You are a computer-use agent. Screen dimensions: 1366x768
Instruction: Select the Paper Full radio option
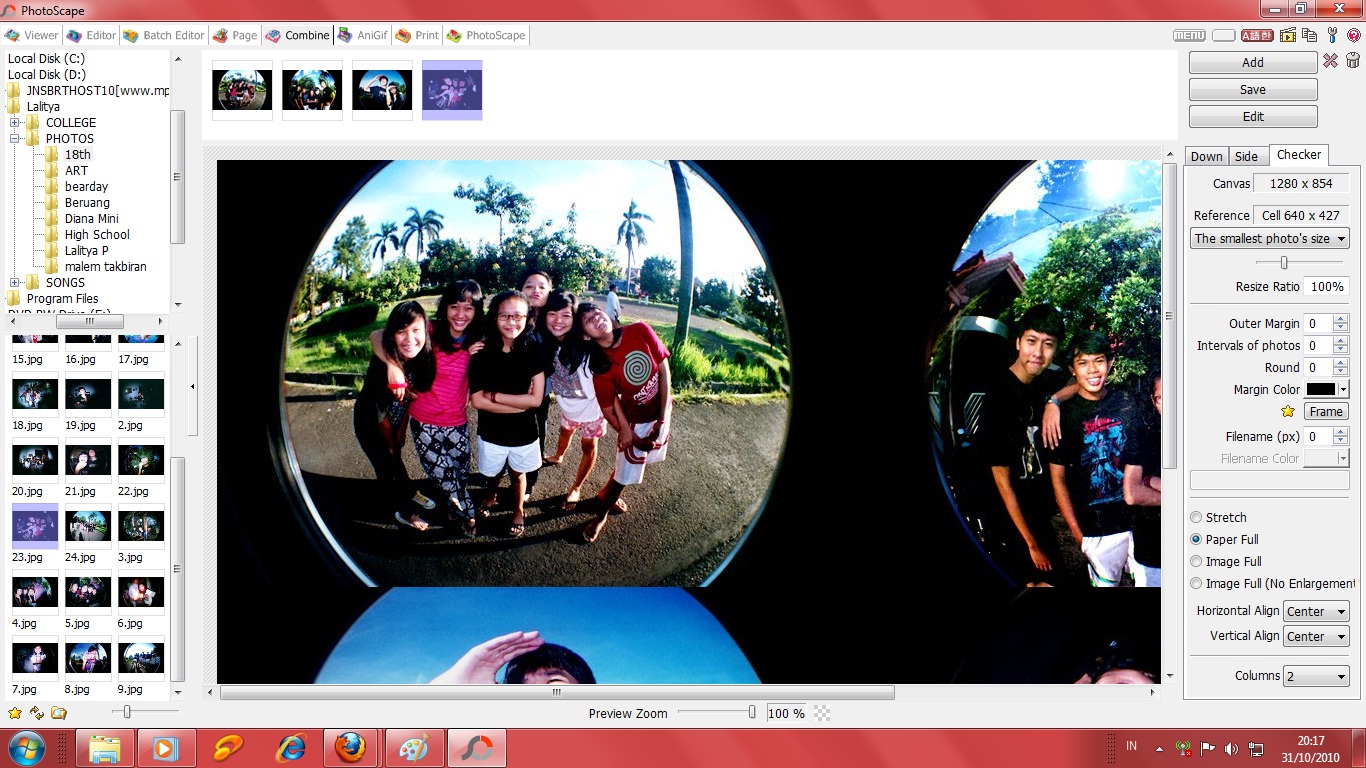[1196, 539]
